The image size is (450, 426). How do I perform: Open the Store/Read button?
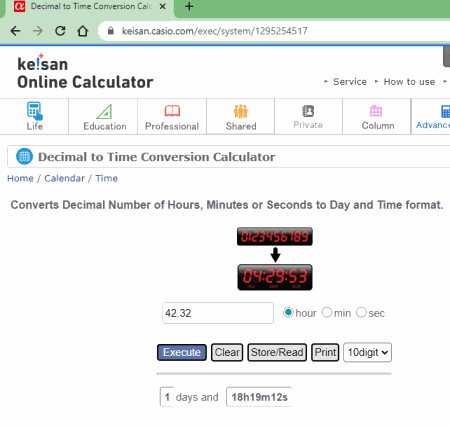click(277, 352)
